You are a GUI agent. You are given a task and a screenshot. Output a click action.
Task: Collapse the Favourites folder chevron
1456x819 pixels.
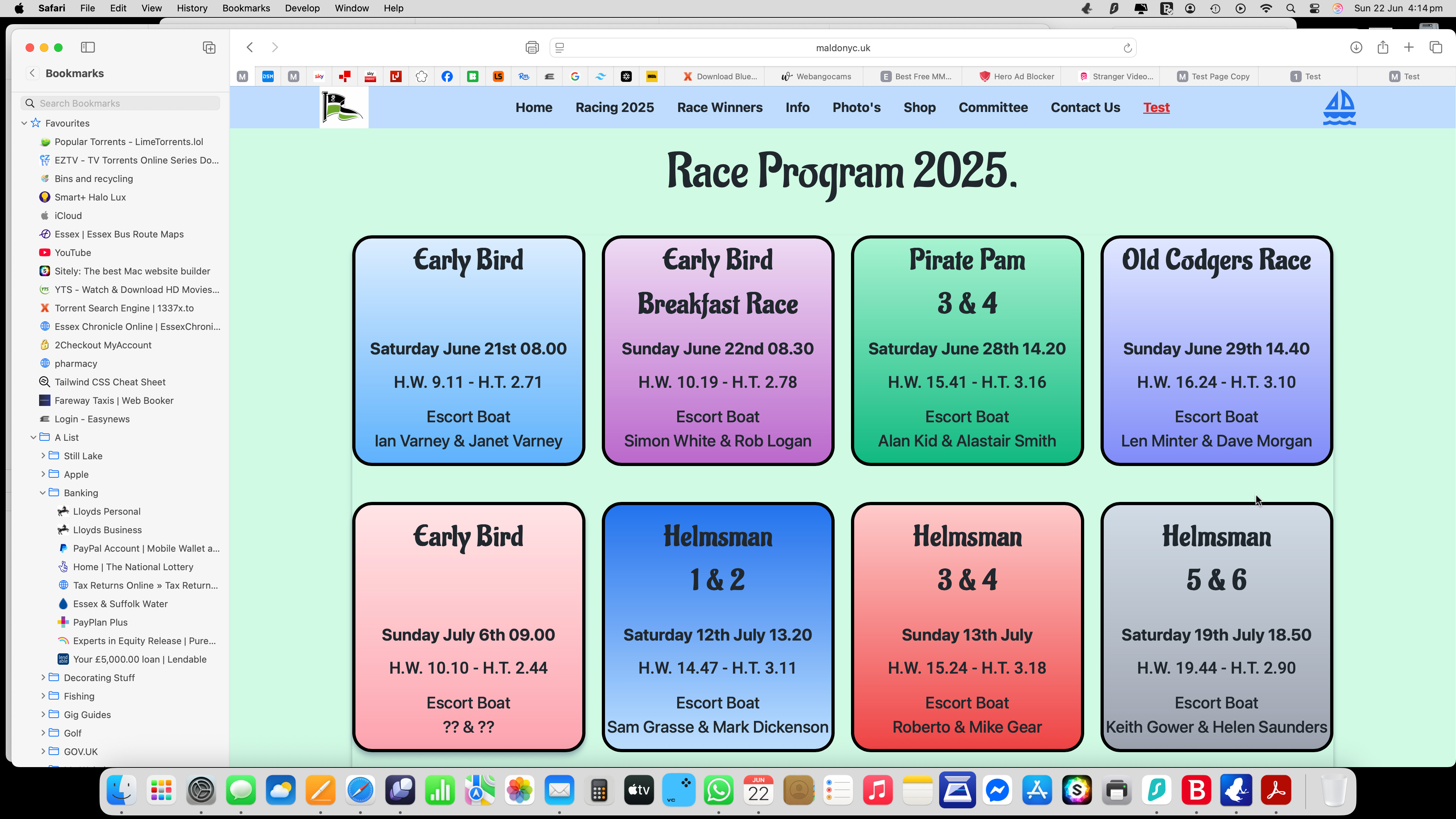[x=24, y=123]
